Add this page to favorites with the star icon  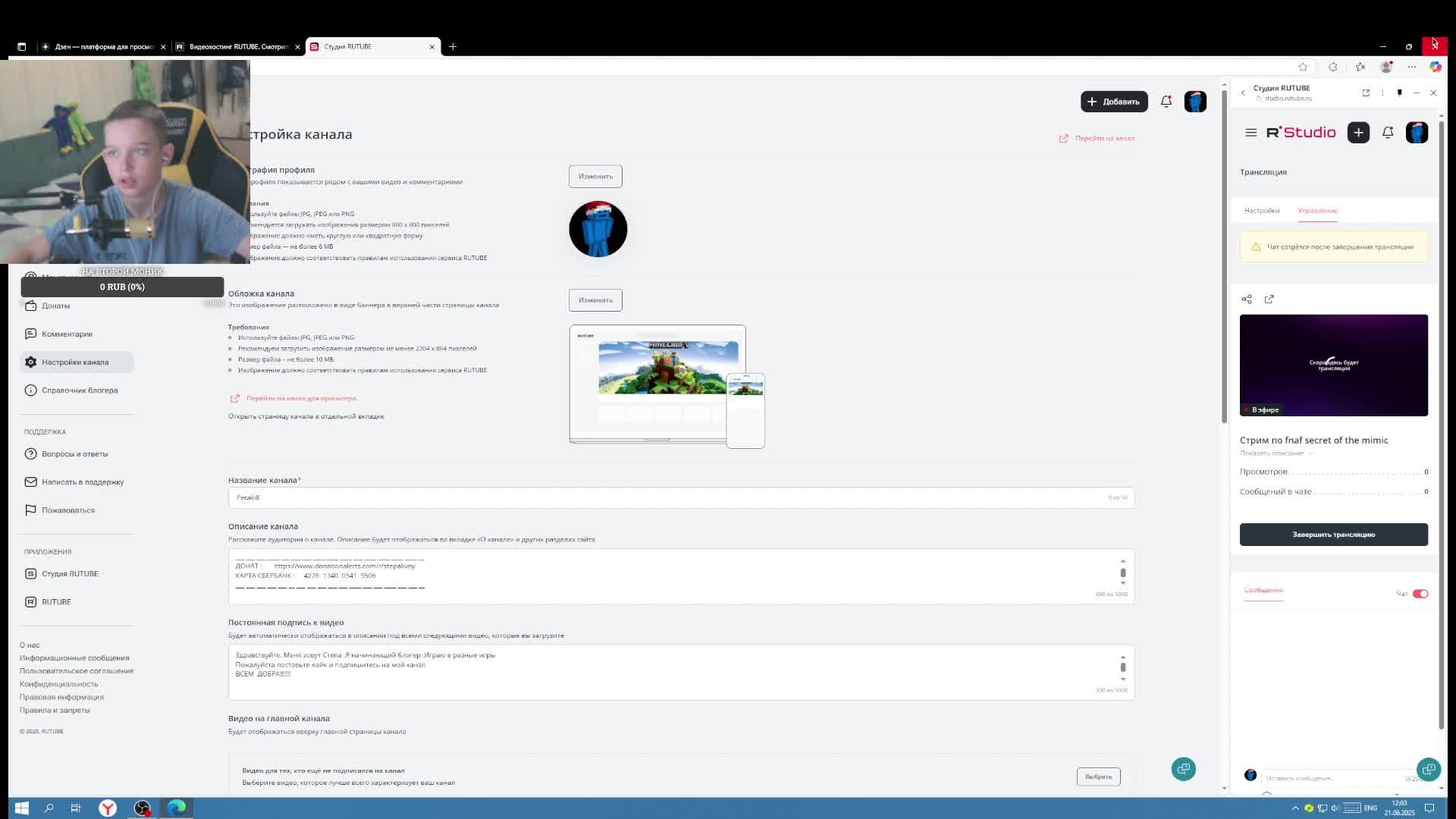click(1303, 67)
